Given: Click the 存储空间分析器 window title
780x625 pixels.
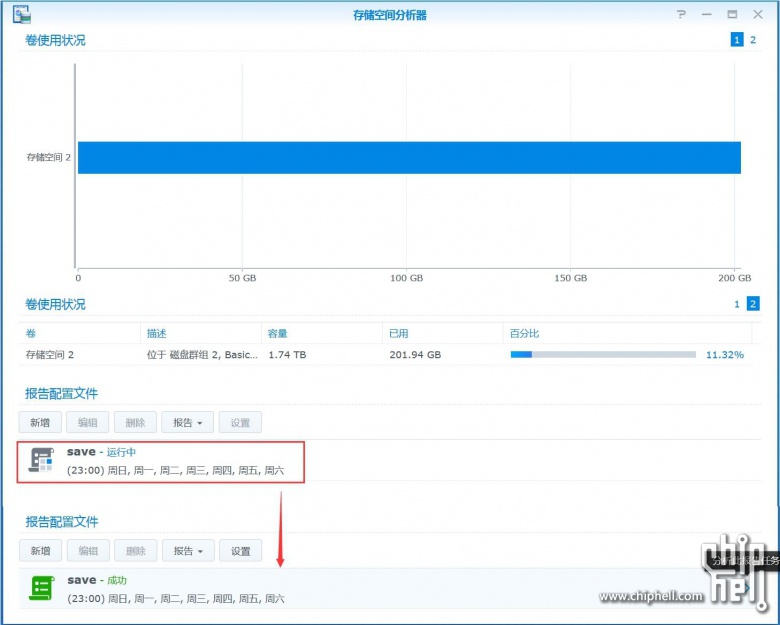Looking at the screenshot, I should [x=390, y=15].
